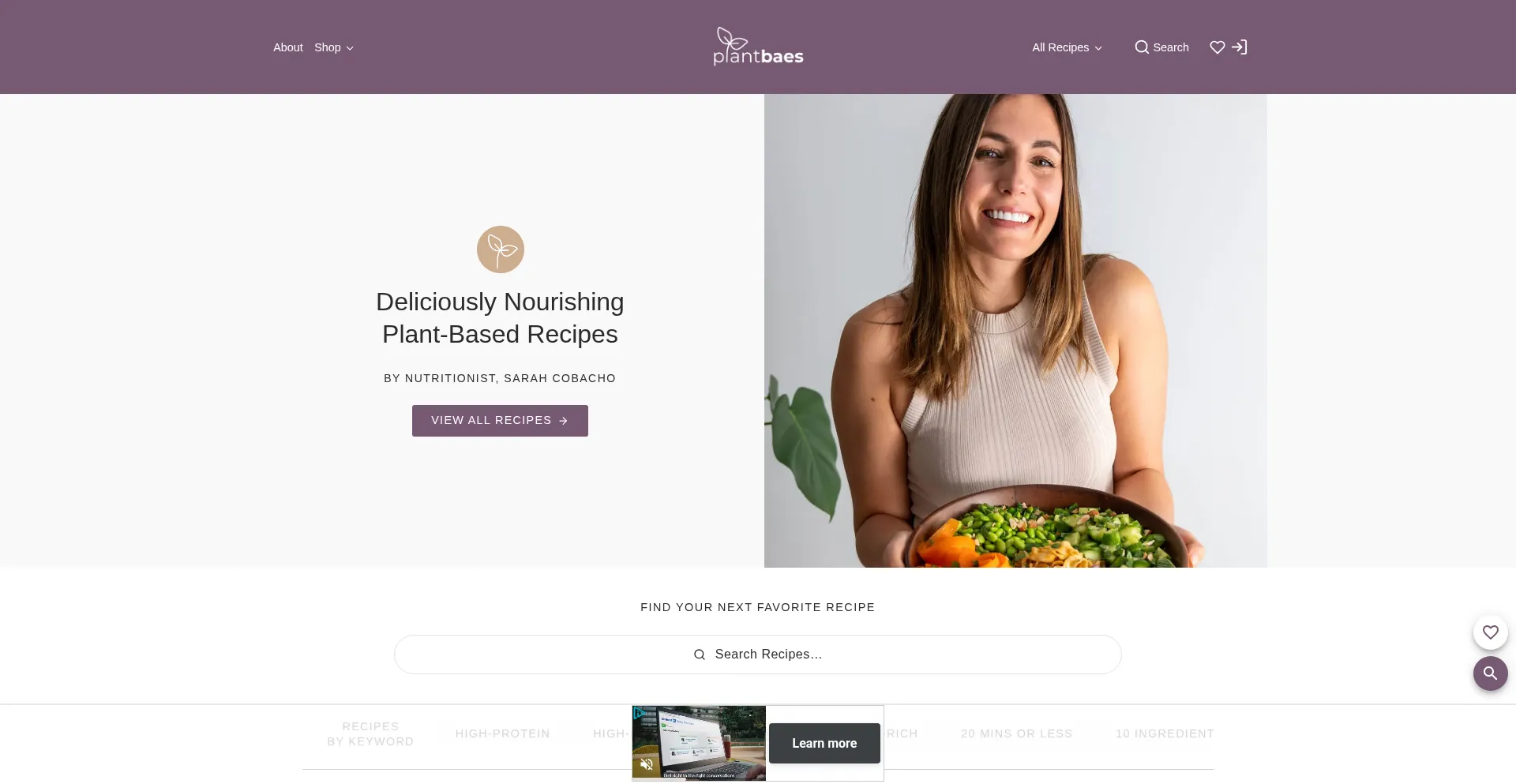Open the header Search magnifier icon
1516x784 pixels.
click(x=1142, y=47)
